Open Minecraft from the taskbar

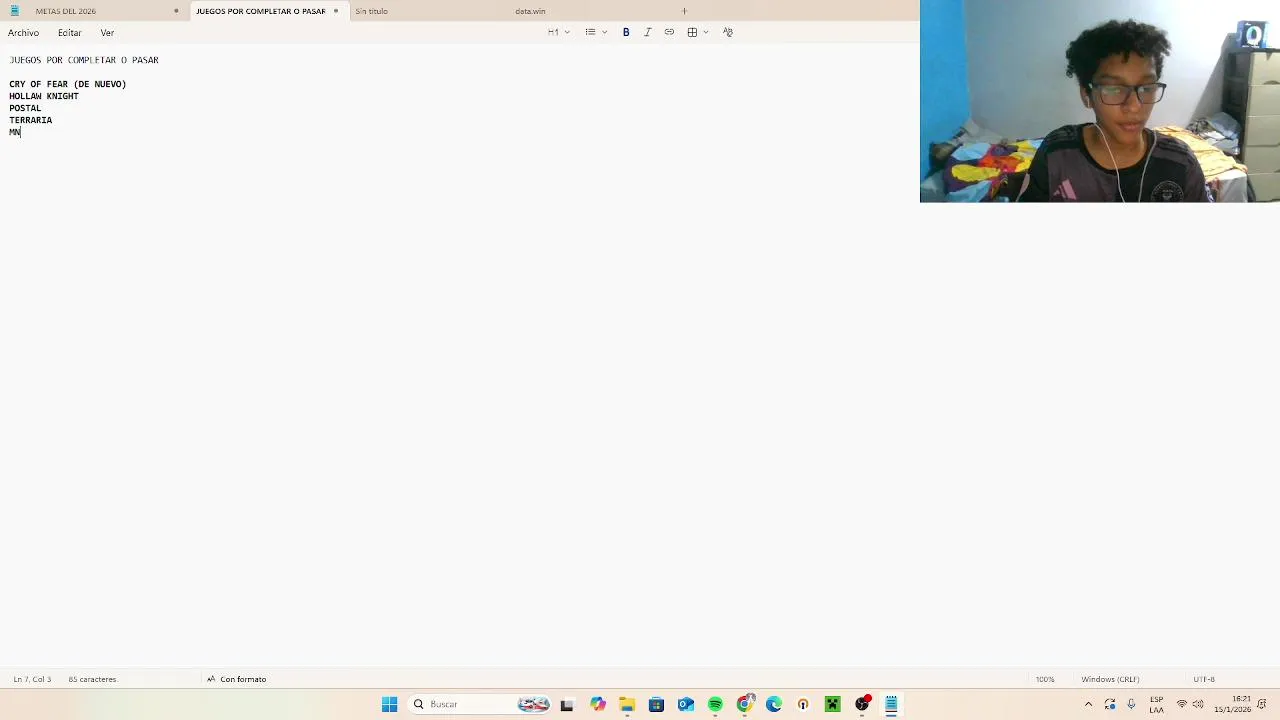pyautogui.click(x=832, y=704)
